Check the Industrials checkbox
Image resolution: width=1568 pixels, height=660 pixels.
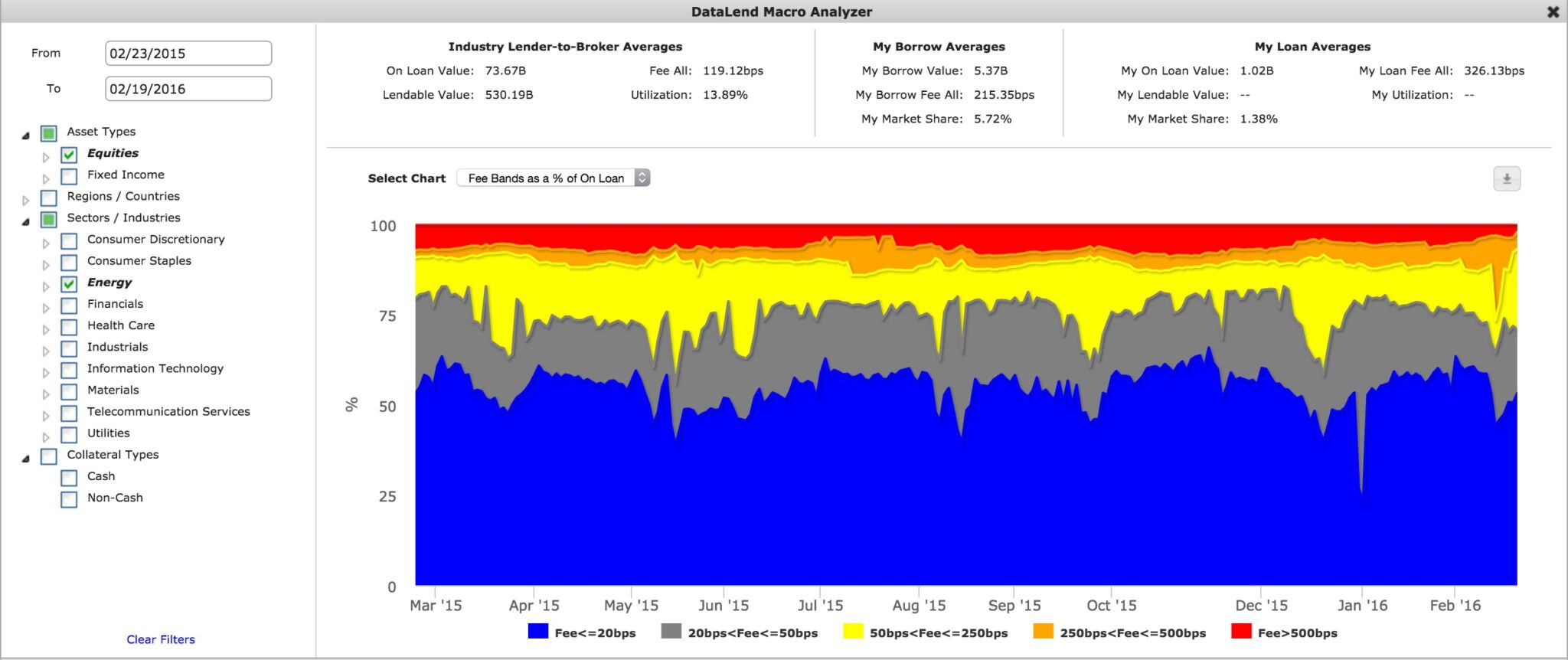click(69, 348)
